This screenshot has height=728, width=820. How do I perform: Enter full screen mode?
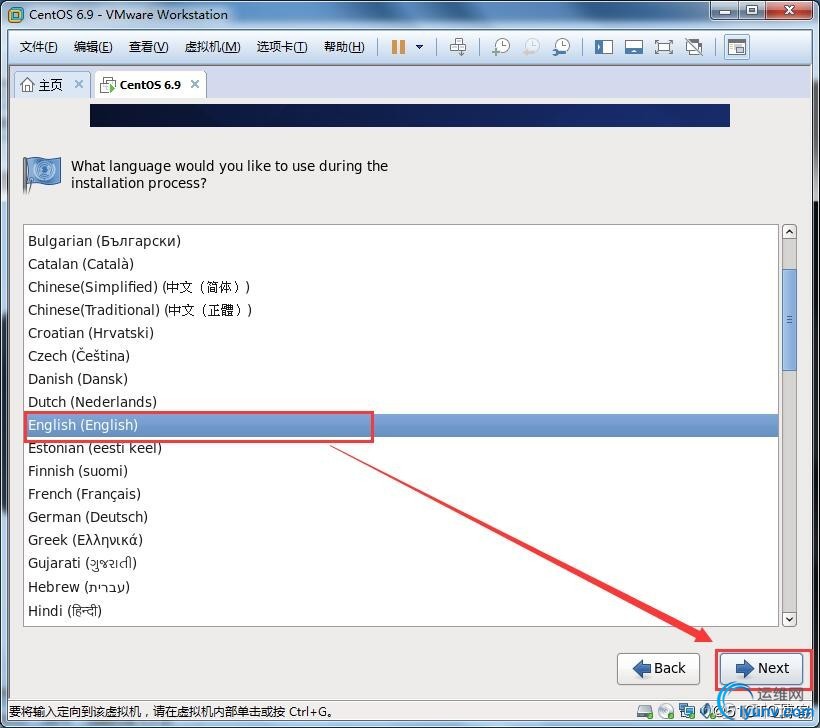(x=664, y=47)
